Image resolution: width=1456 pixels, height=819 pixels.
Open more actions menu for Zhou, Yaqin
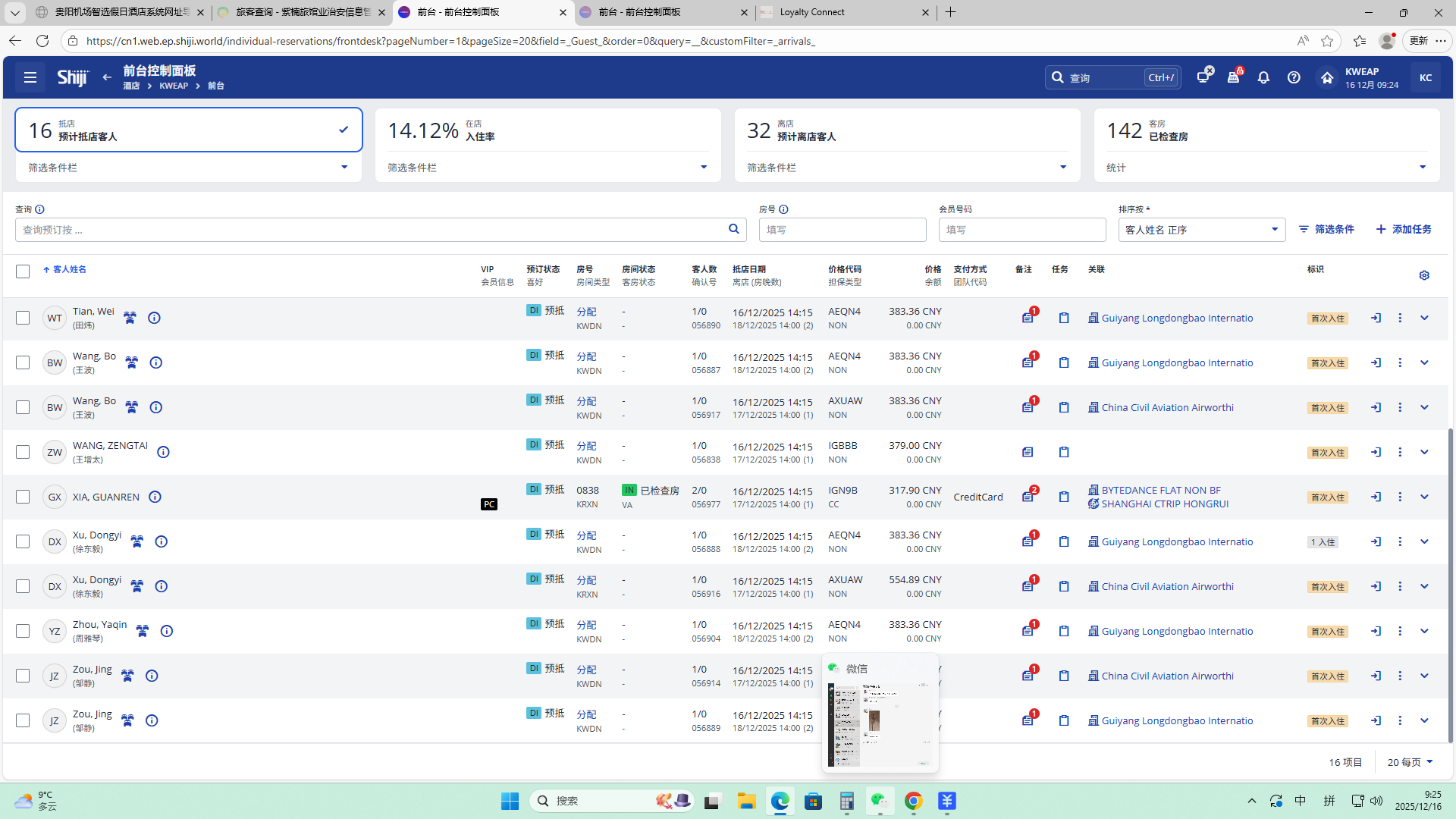(x=1400, y=631)
